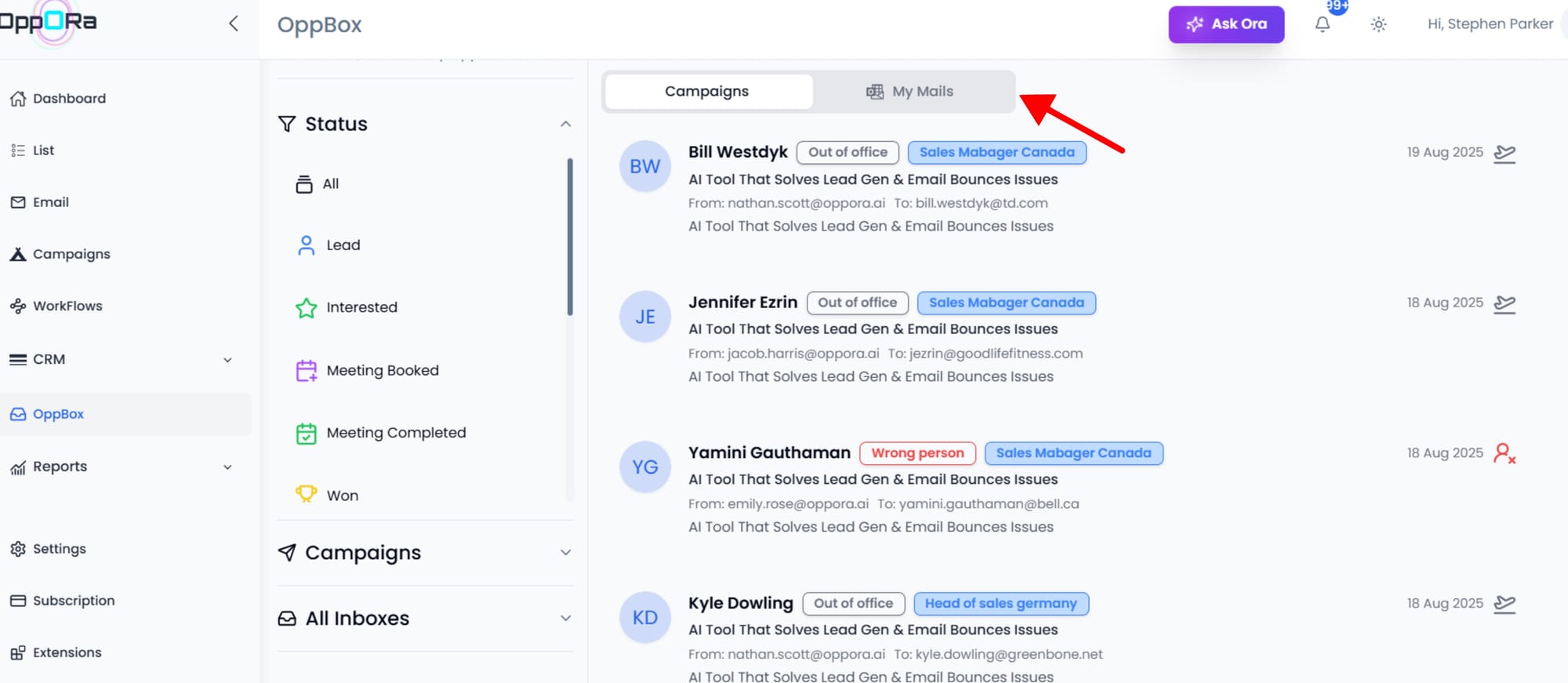
Task: Expand the All Inboxes section
Action: pos(565,618)
